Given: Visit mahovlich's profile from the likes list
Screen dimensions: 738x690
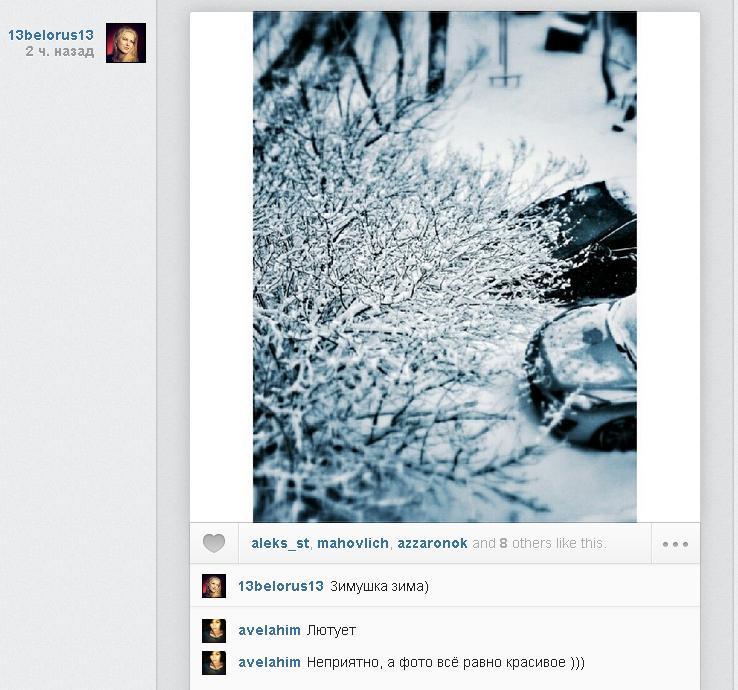Looking at the screenshot, I should [353, 543].
